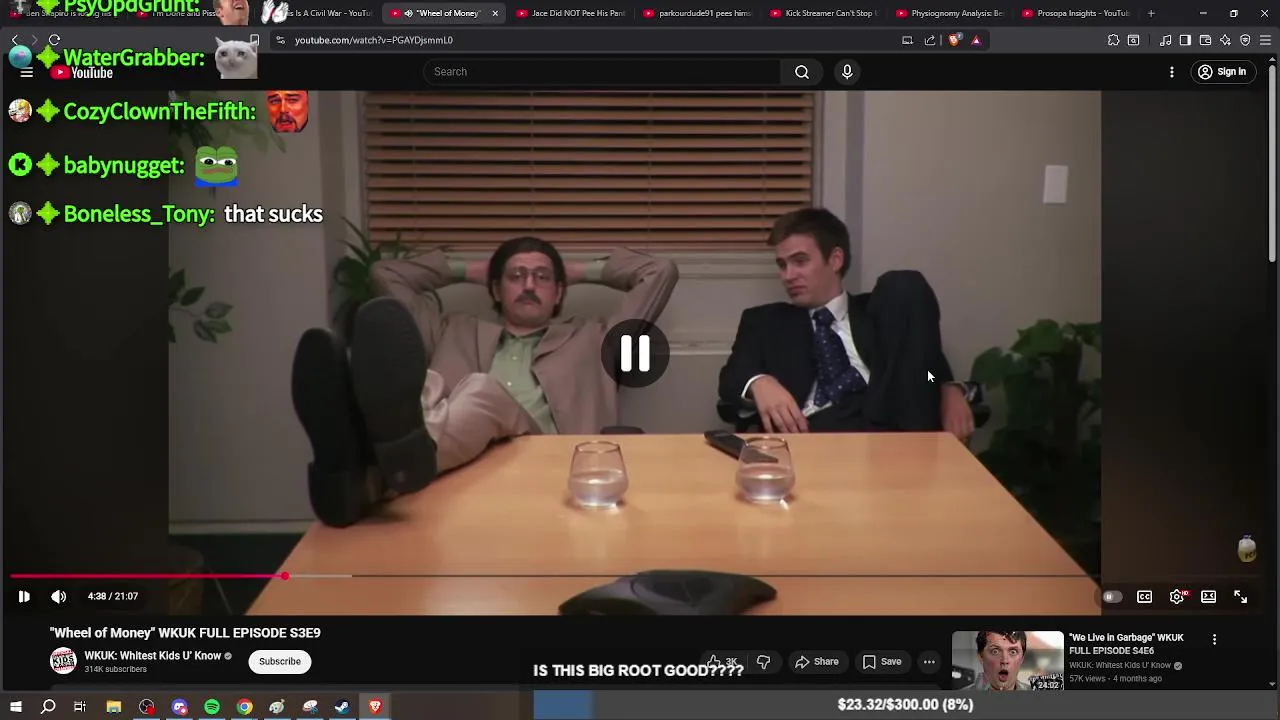Click the WKUK channel avatar

click(63, 661)
